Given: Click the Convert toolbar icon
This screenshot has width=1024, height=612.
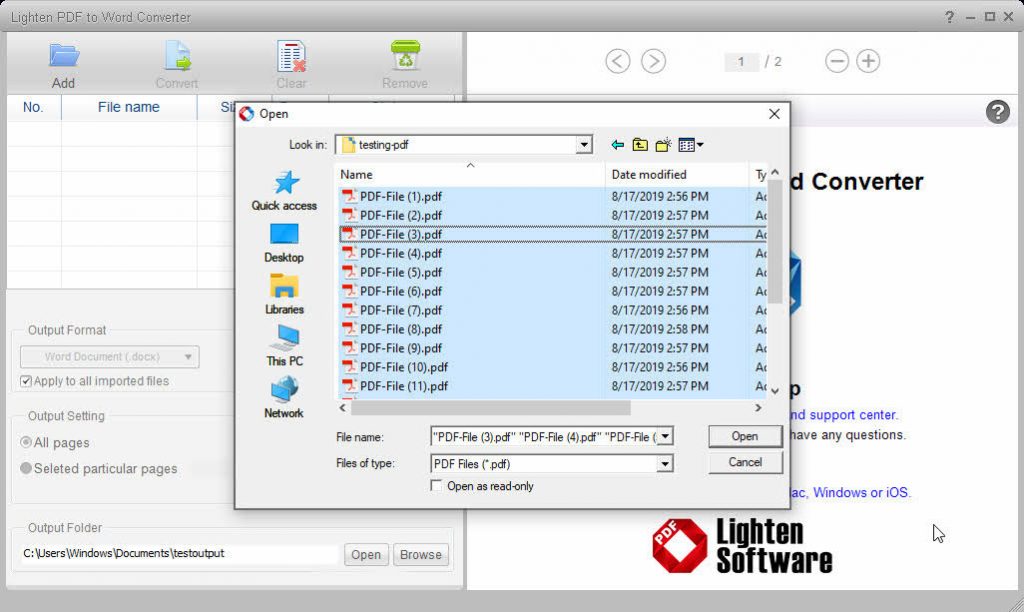Looking at the screenshot, I should click(177, 56).
